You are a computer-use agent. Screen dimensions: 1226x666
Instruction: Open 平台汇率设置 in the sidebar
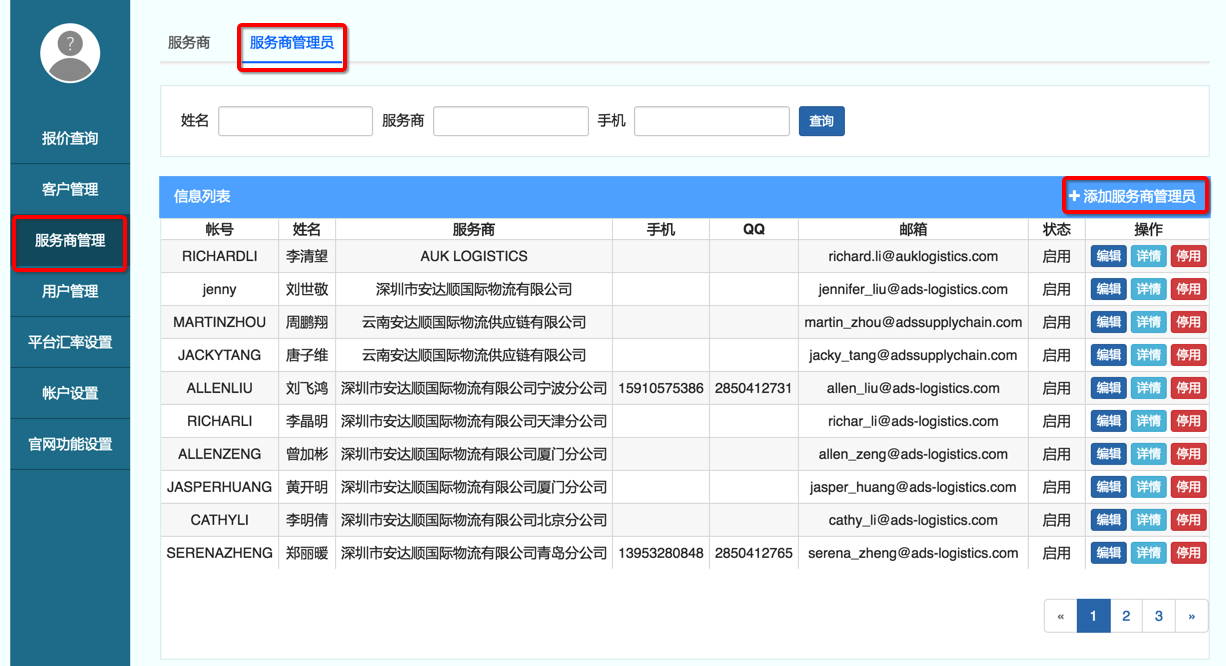(x=70, y=342)
